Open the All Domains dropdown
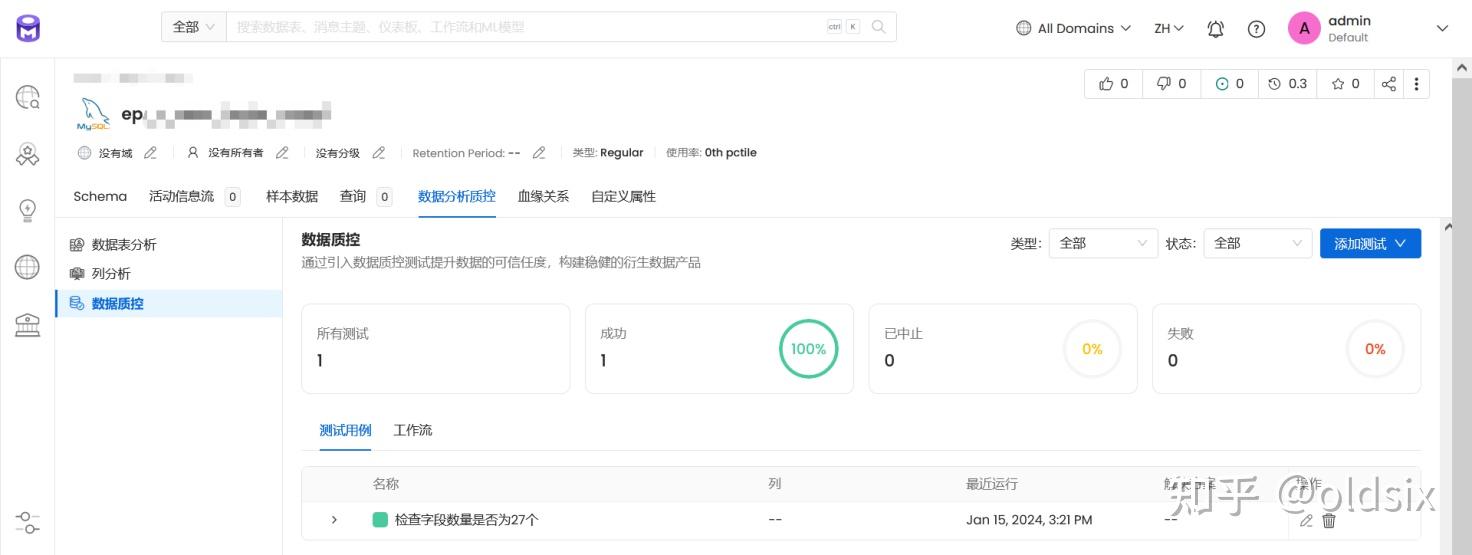The width and height of the screenshot is (1472, 555). pos(1073,28)
